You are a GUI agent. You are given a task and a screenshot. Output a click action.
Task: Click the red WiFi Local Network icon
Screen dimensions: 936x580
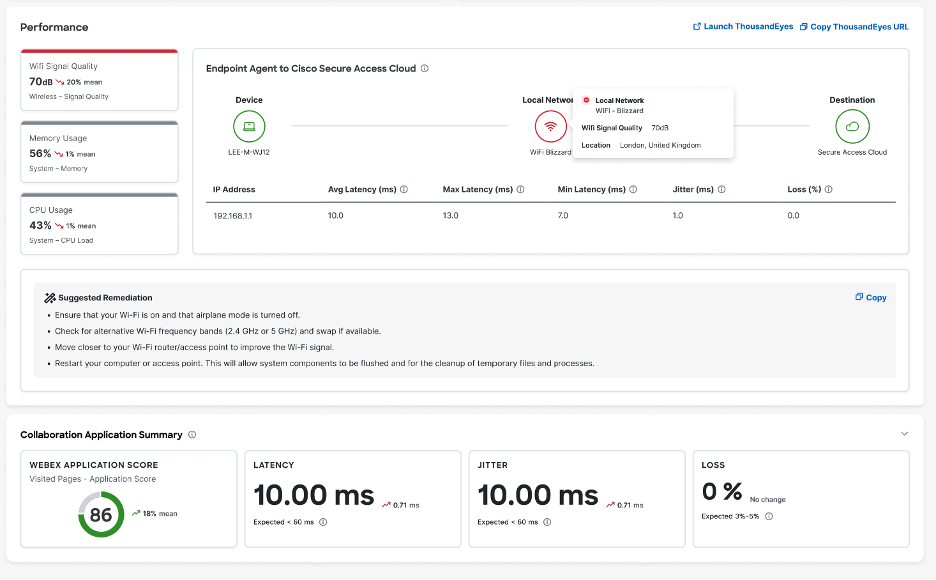[551, 127]
